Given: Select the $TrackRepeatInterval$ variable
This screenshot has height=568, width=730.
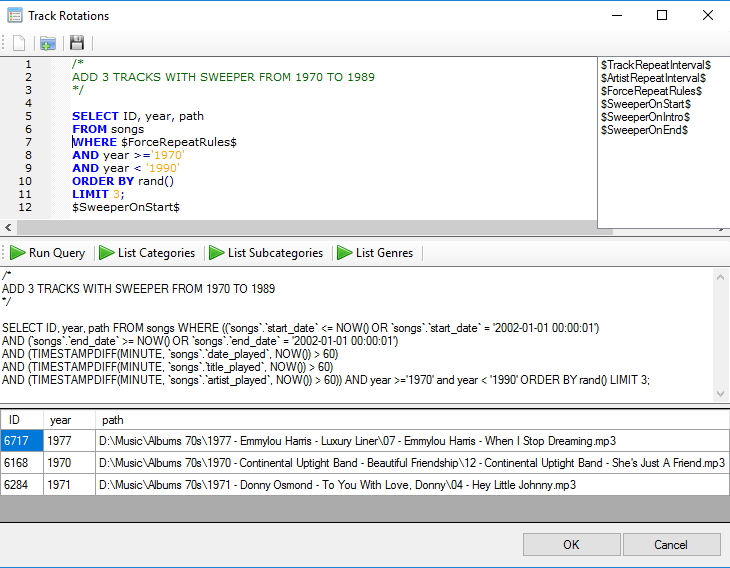Looking at the screenshot, I should pos(656,65).
